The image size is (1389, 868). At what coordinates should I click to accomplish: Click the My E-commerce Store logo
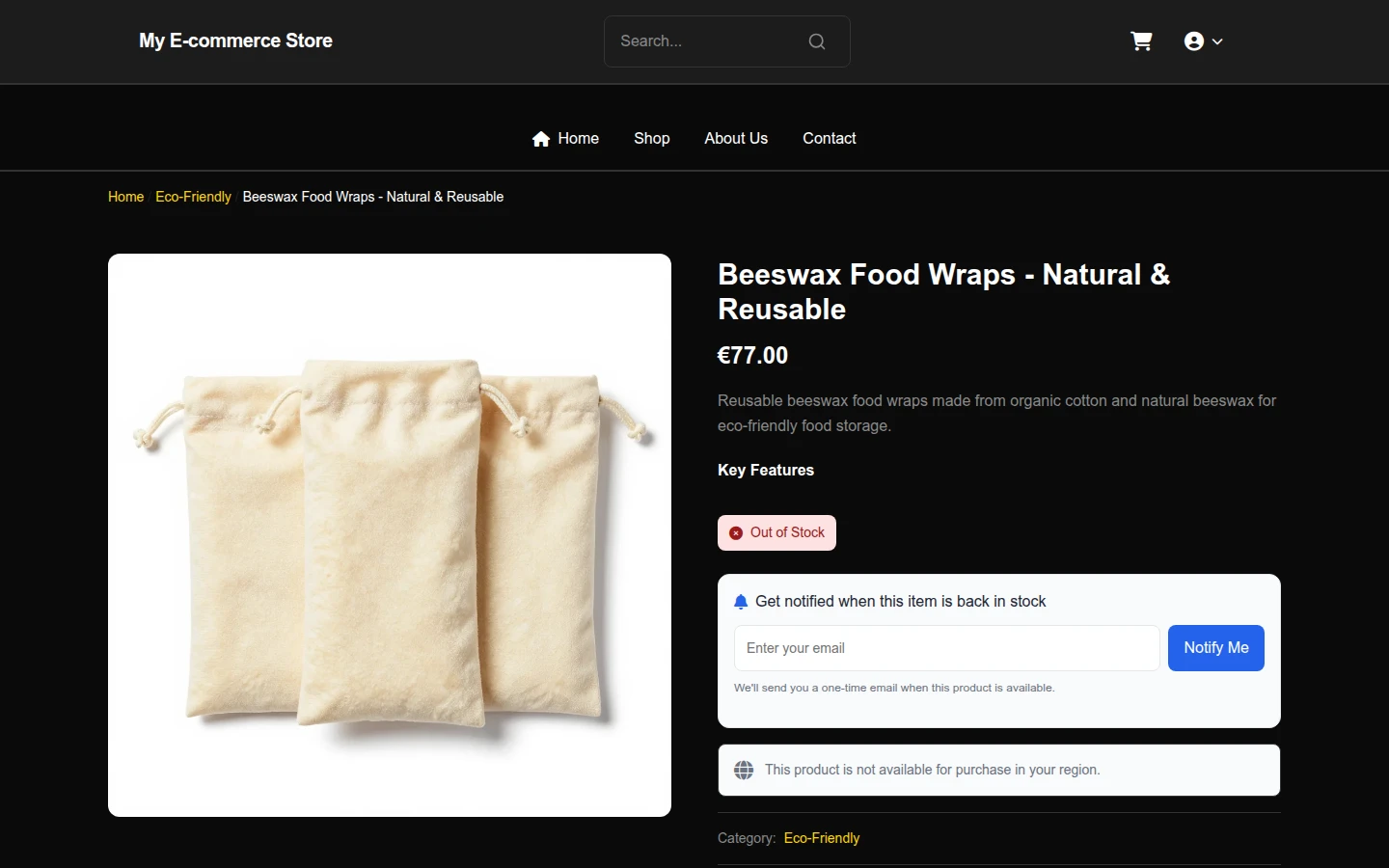(235, 41)
